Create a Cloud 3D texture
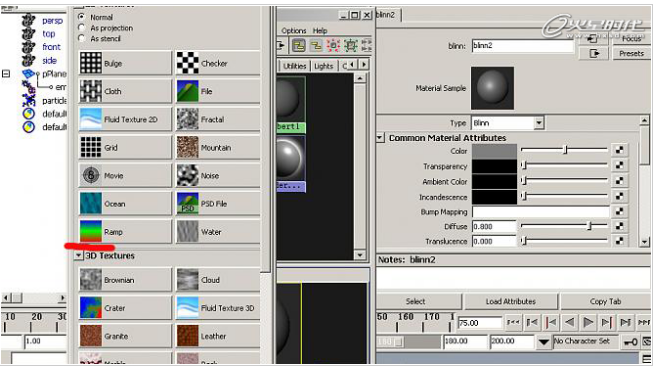The image size is (665, 381). [218, 280]
